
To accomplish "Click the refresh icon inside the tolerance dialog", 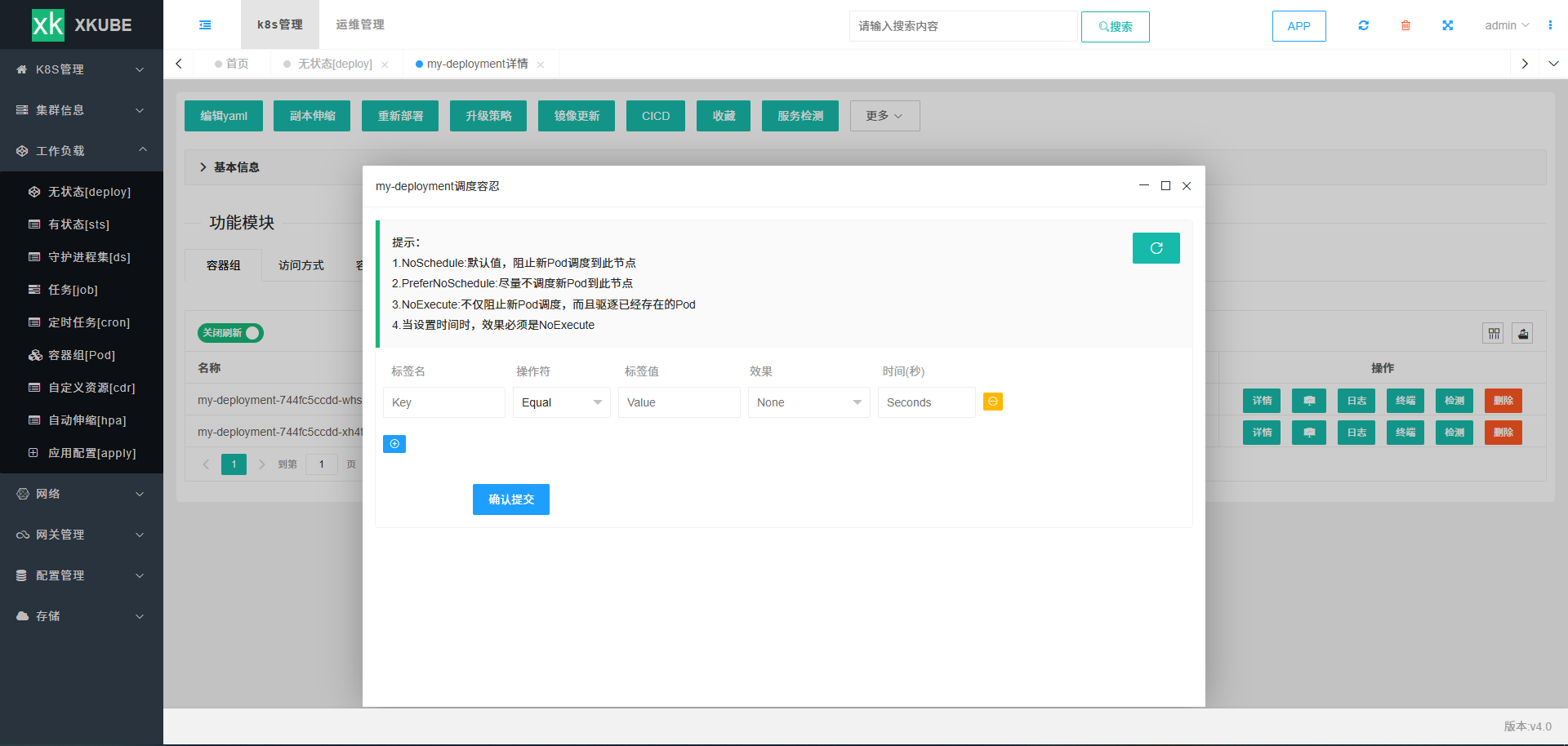I will pos(1156,248).
